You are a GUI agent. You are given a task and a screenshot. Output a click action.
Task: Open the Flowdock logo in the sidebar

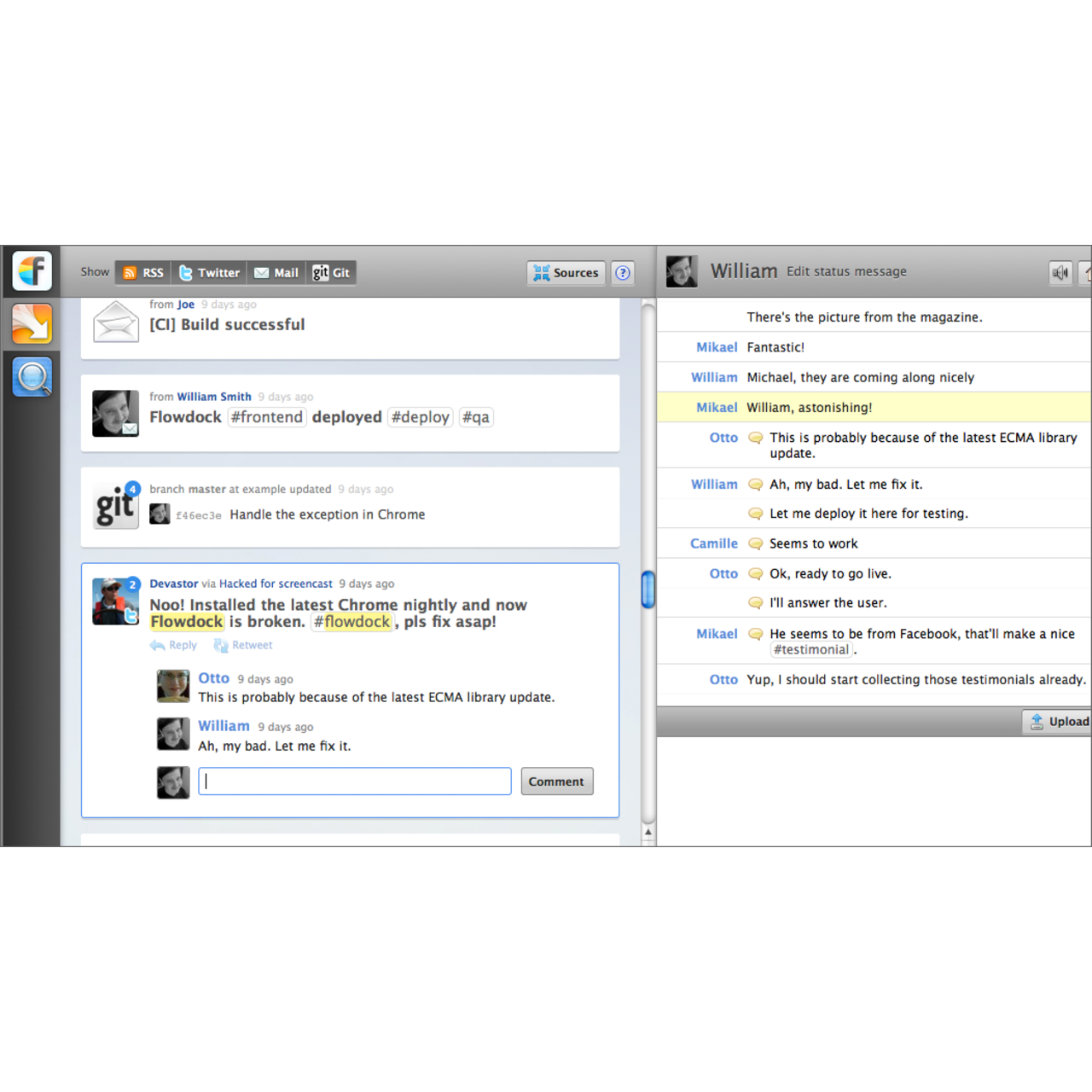tap(31, 270)
